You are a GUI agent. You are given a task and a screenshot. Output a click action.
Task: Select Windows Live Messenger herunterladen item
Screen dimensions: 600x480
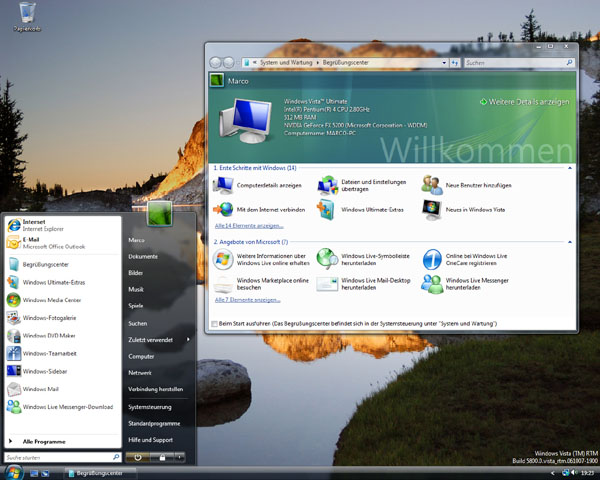pos(465,284)
